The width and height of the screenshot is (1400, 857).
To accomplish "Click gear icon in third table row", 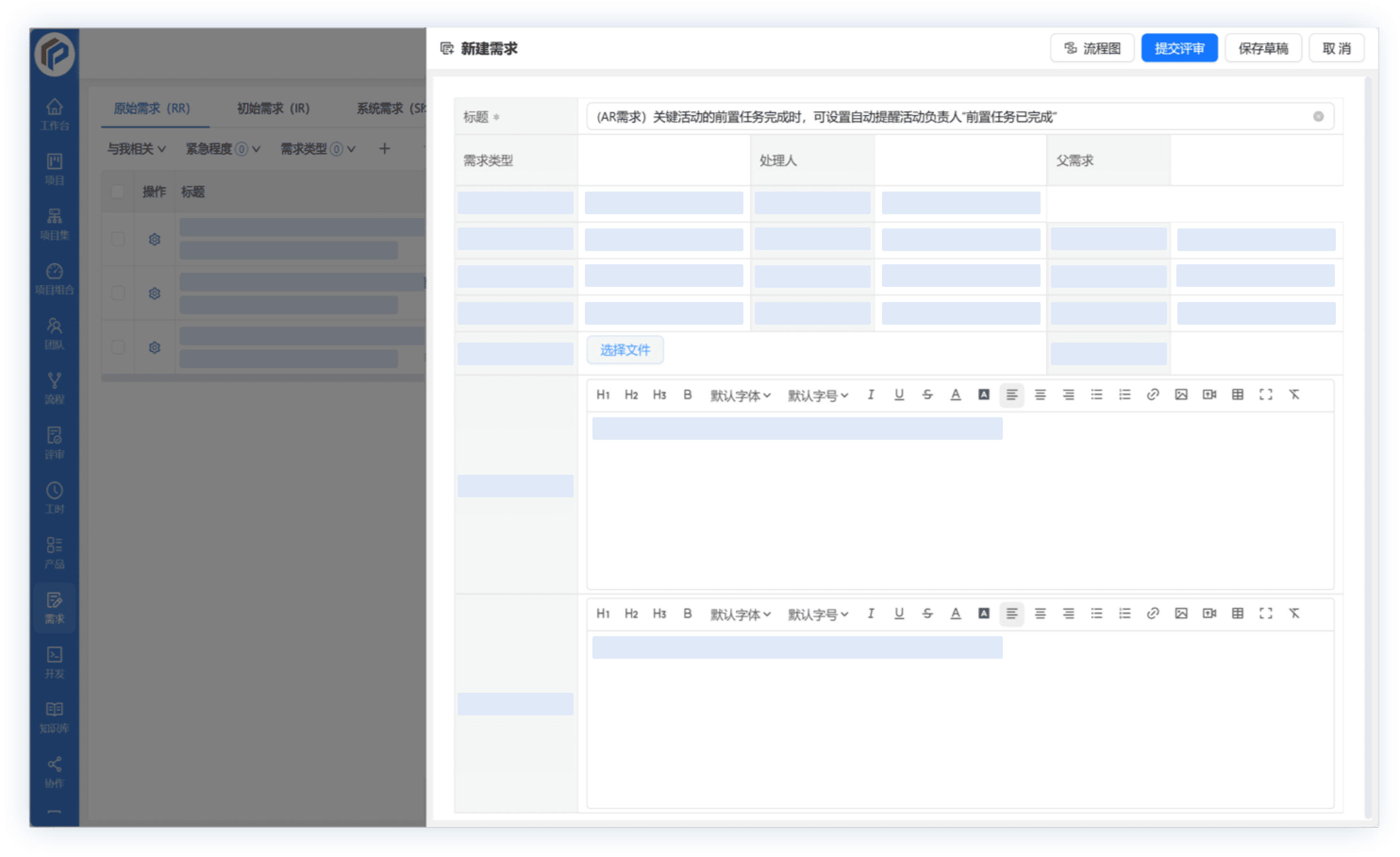I will point(154,347).
